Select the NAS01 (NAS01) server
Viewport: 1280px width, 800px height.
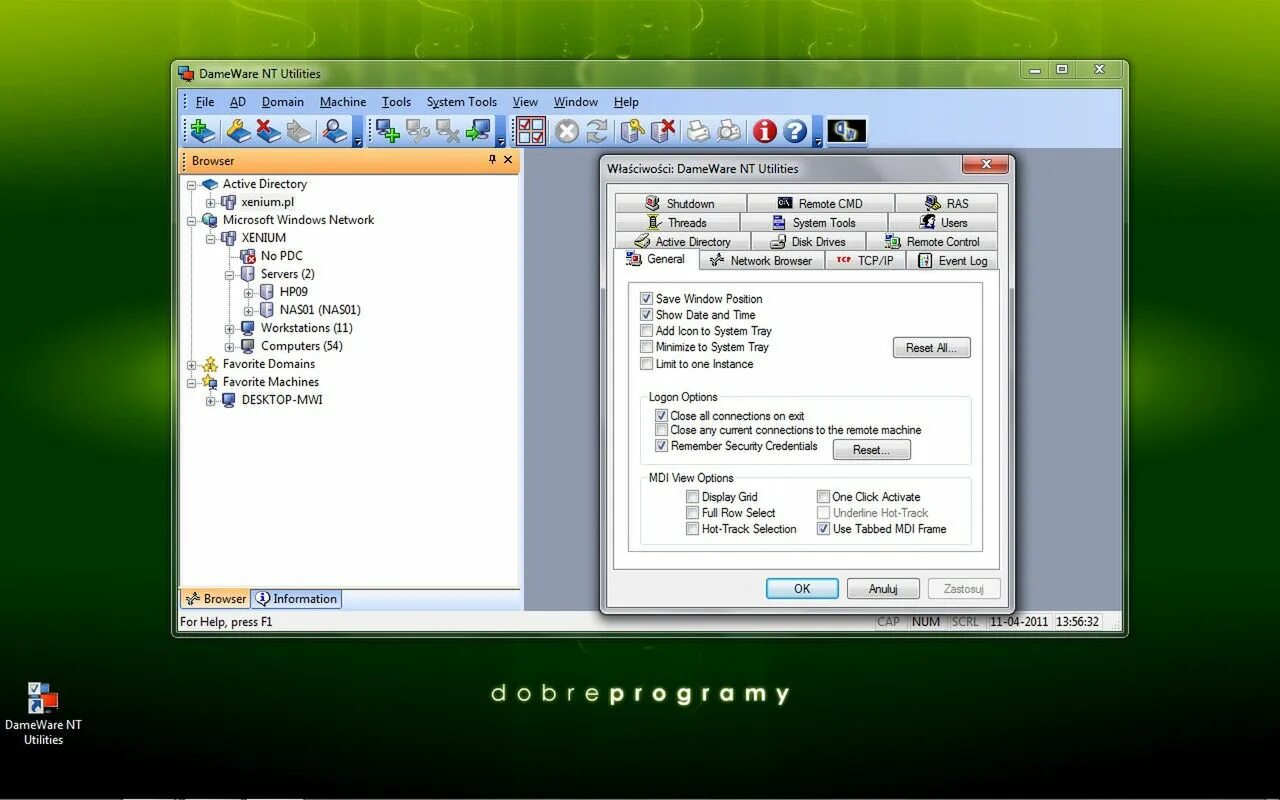coord(320,310)
